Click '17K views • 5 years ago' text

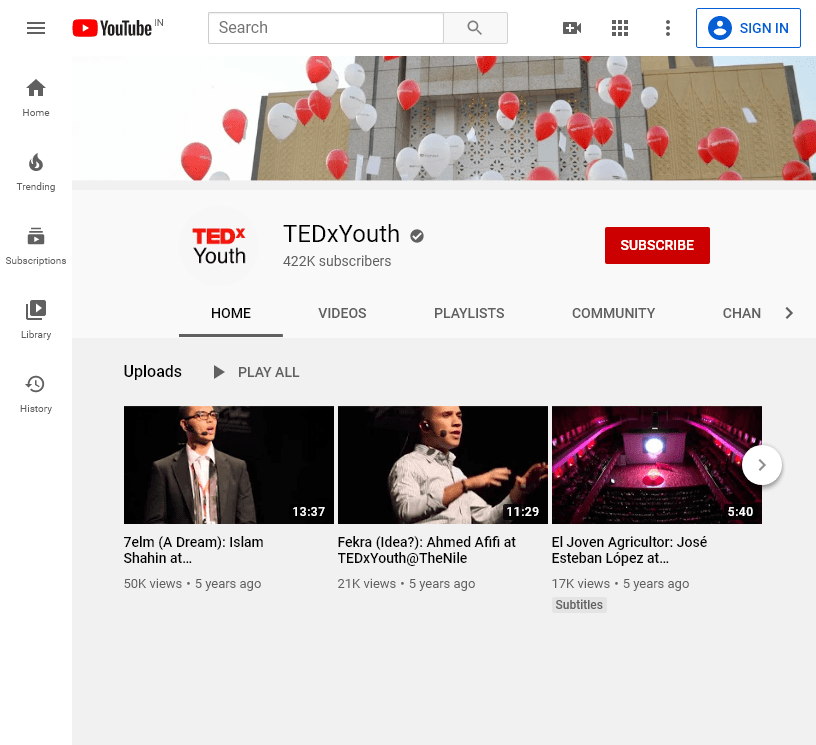(x=620, y=584)
